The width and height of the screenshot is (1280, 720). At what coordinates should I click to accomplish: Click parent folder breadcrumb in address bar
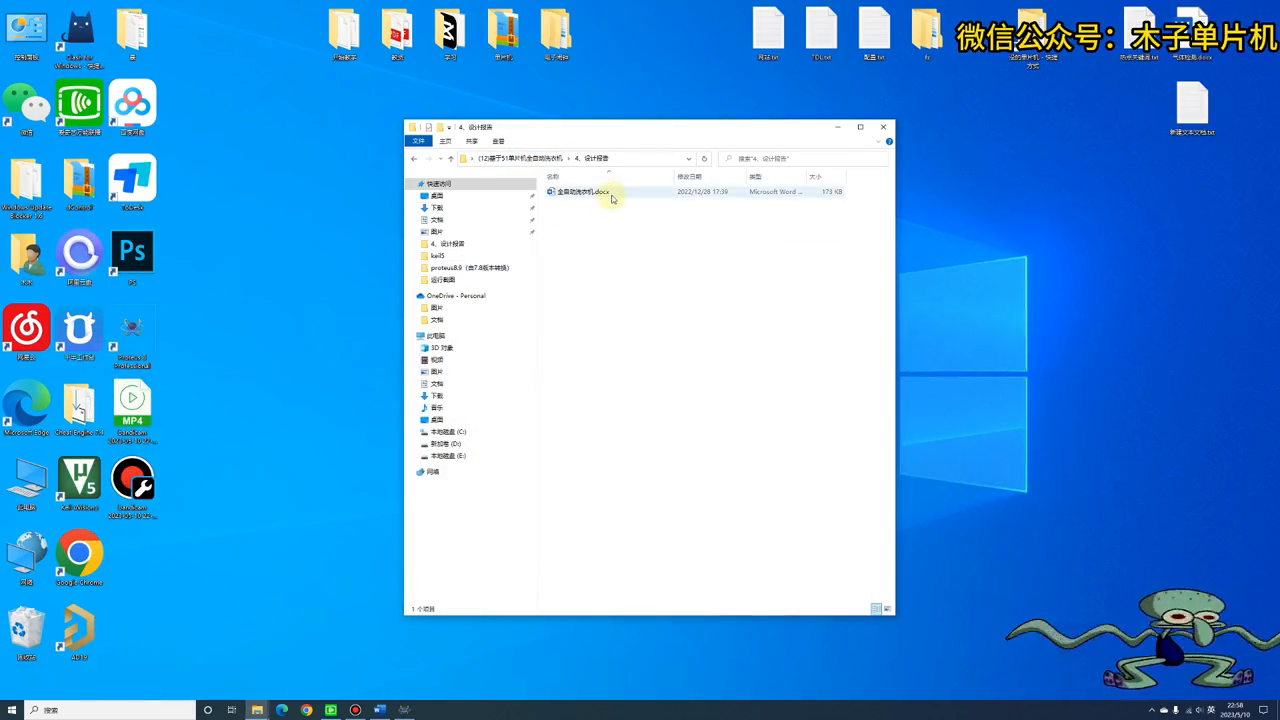(x=520, y=159)
